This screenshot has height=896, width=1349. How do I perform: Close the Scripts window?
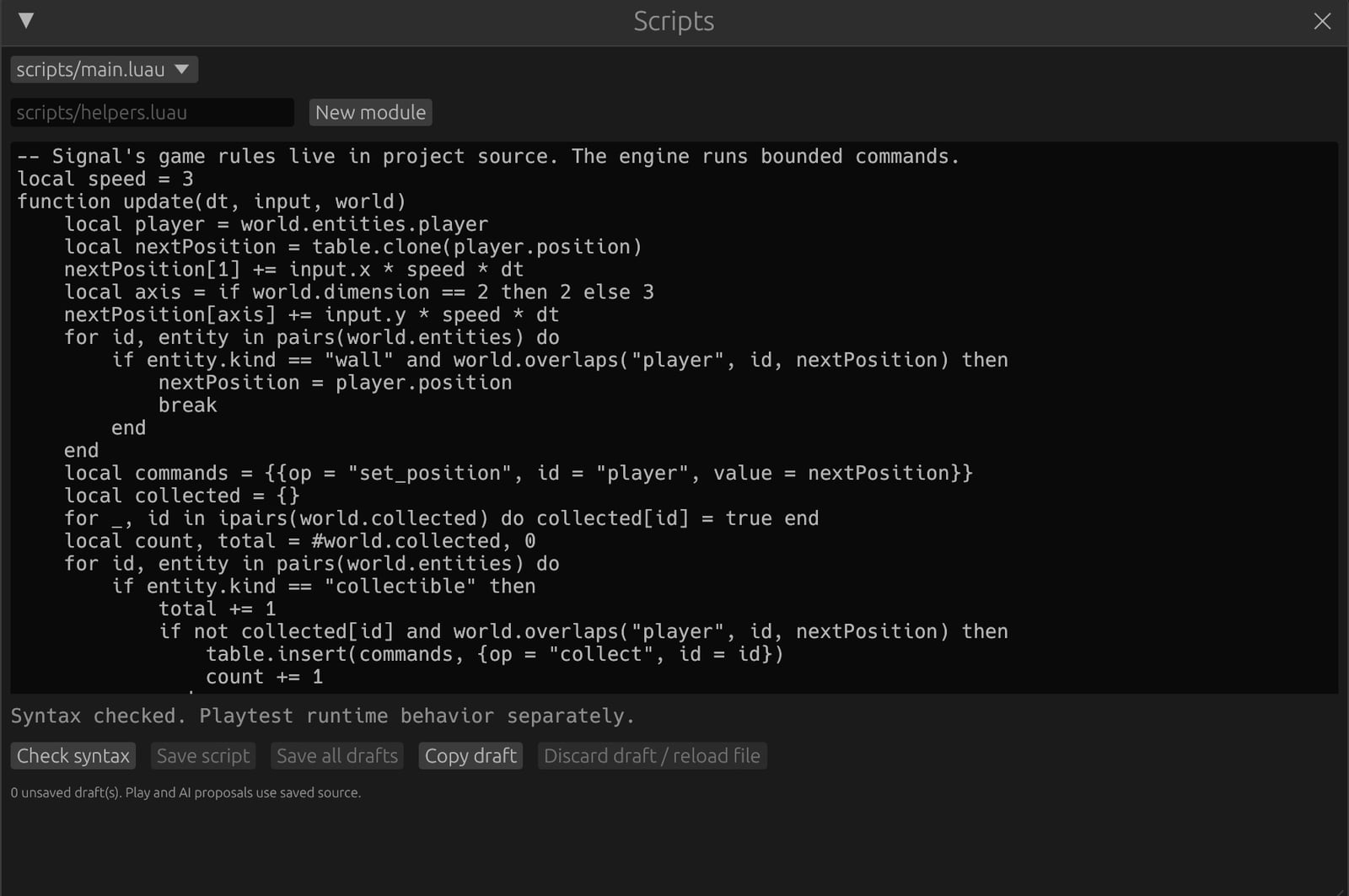(1322, 21)
